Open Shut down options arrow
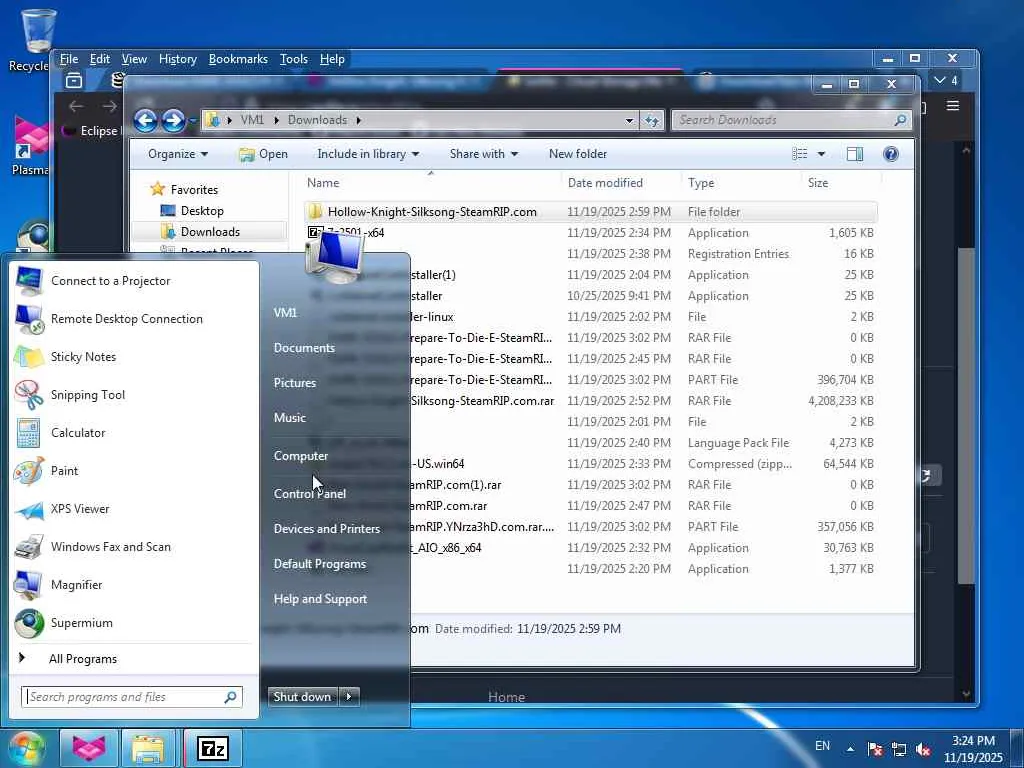 pos(349,696)
